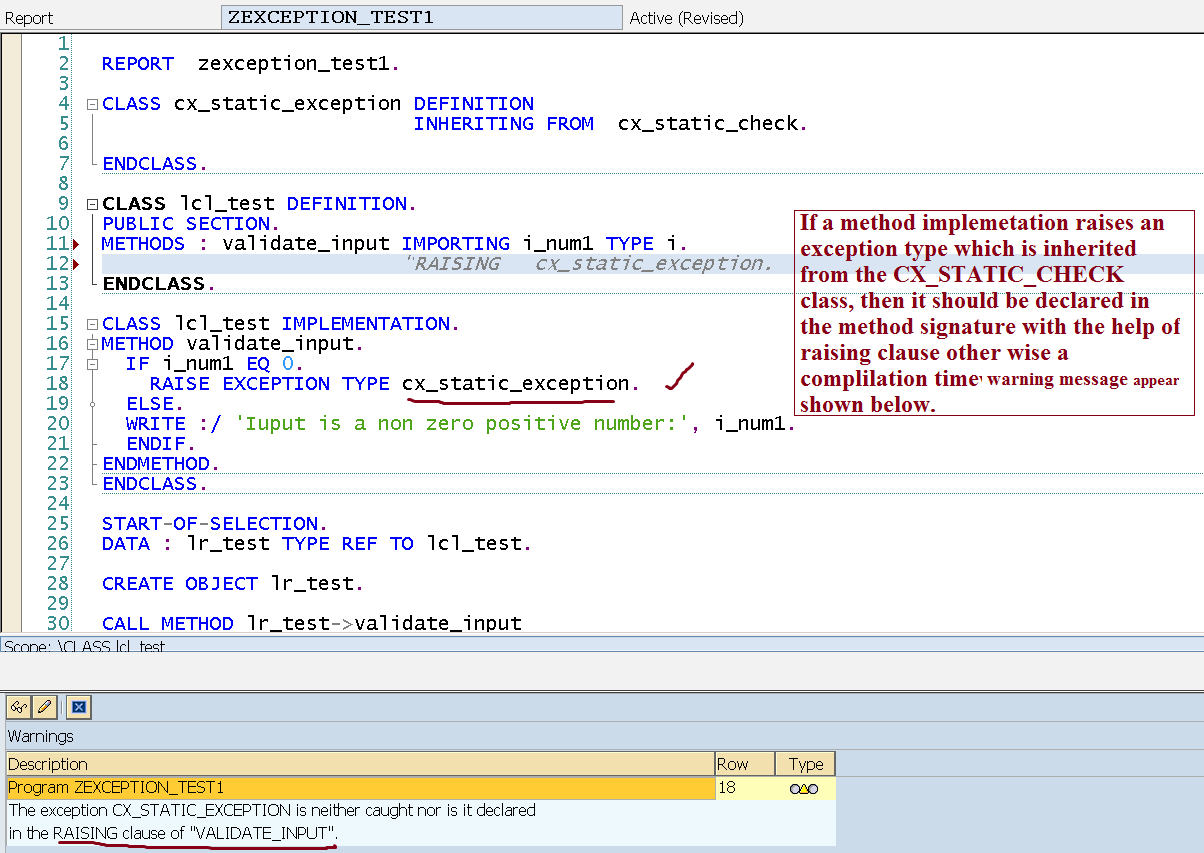Collapse METHOD validate_input block

pyautogui.click(x=92, y=344)
